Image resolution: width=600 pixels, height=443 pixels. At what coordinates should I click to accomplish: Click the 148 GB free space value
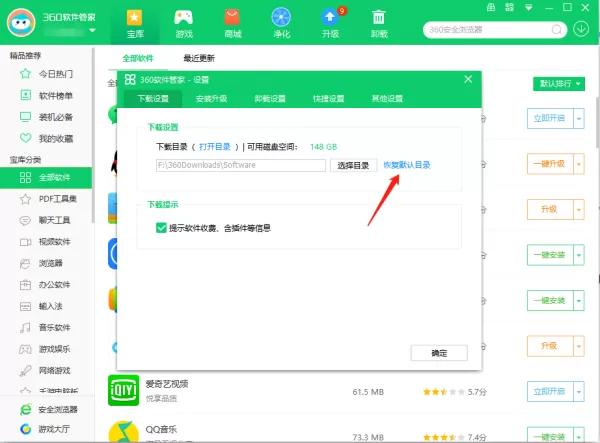click(323, 147)
